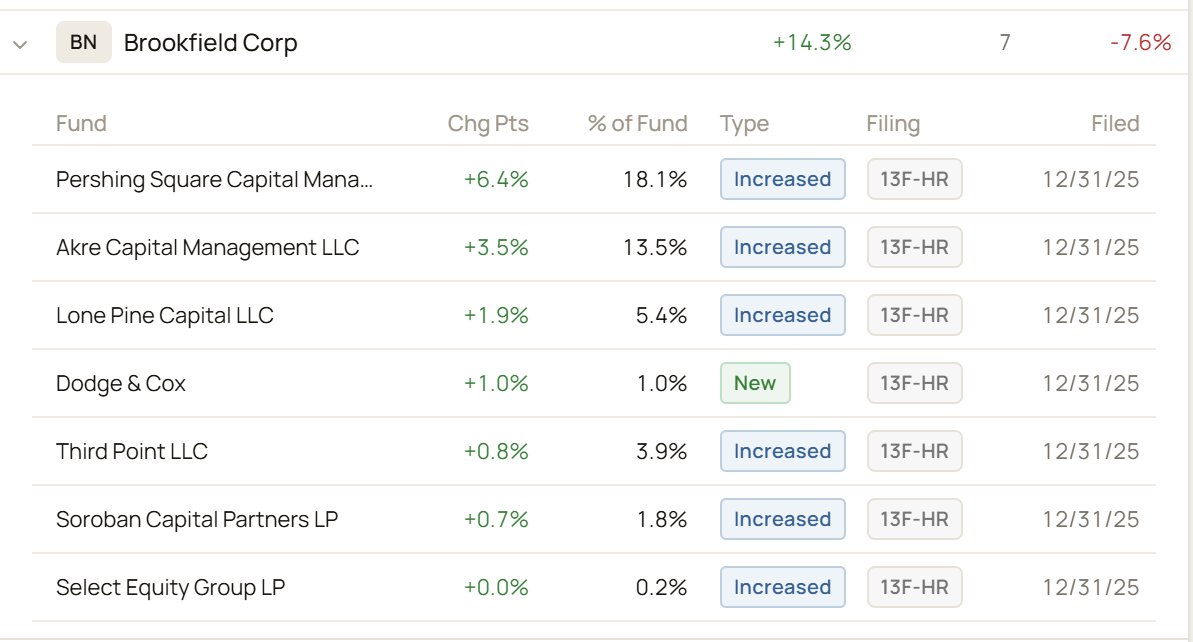
Task: Select the Lone Pine Capital LLC row
Action: 593,315
